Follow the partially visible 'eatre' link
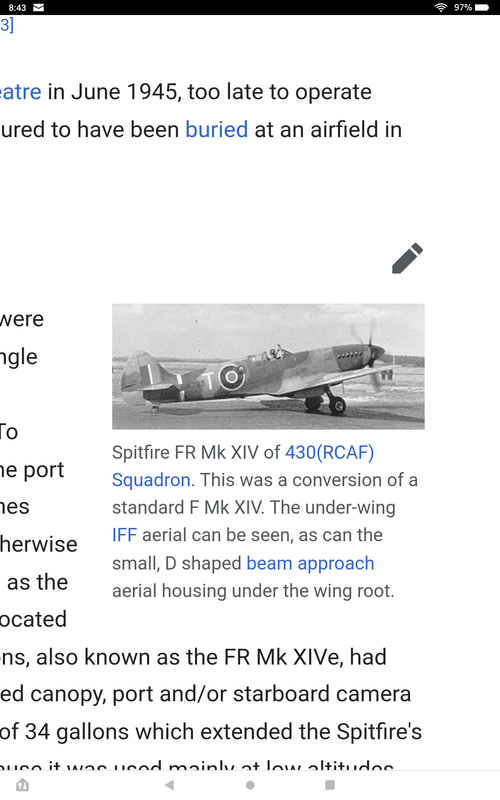500x800 pixels. click(x=20, y=92)
